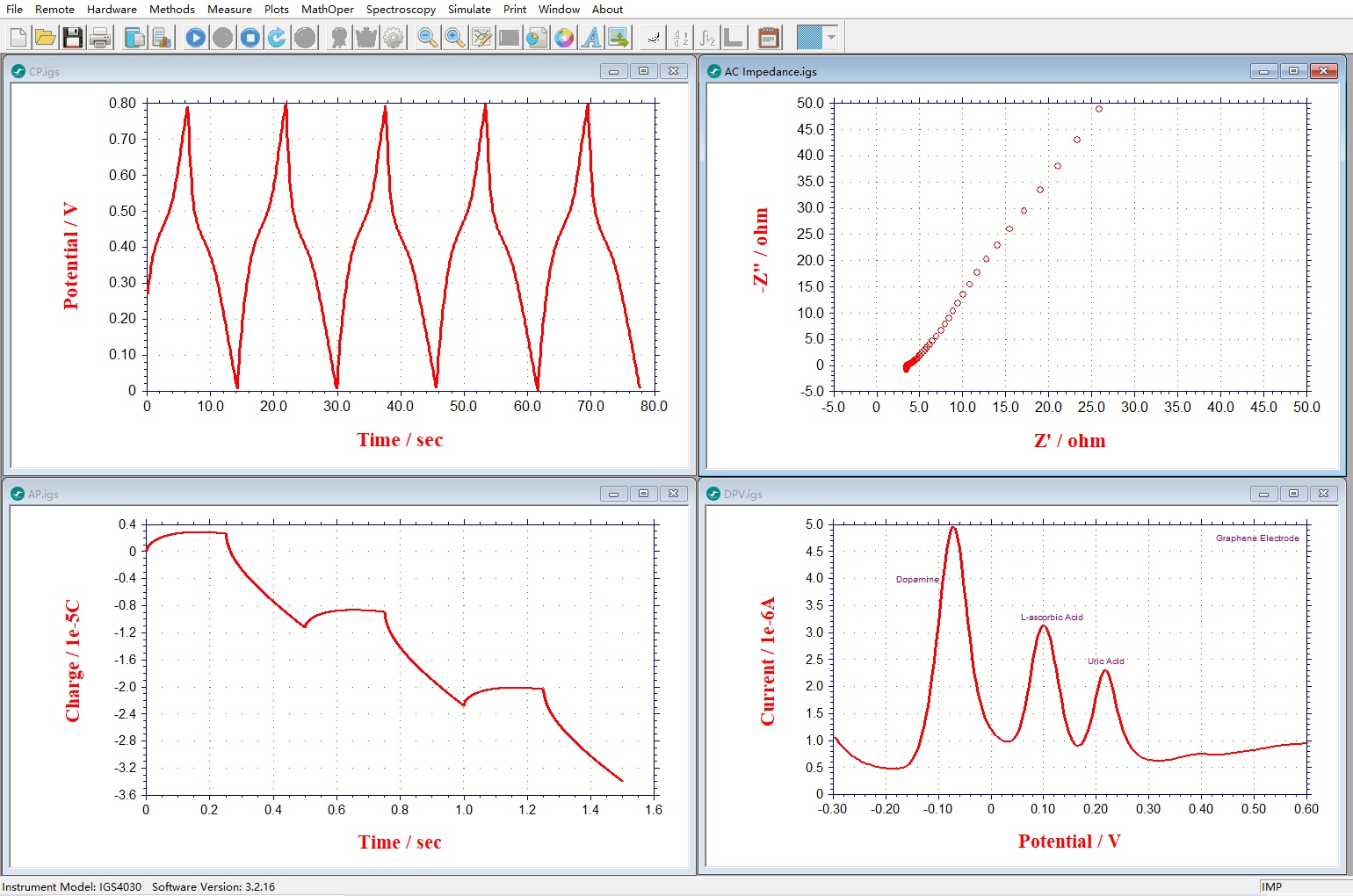The height and width of the screenshot is (896, 1353).
Task: Click the Graphene Electrode annotation
Action: (x=1257, y=538)
